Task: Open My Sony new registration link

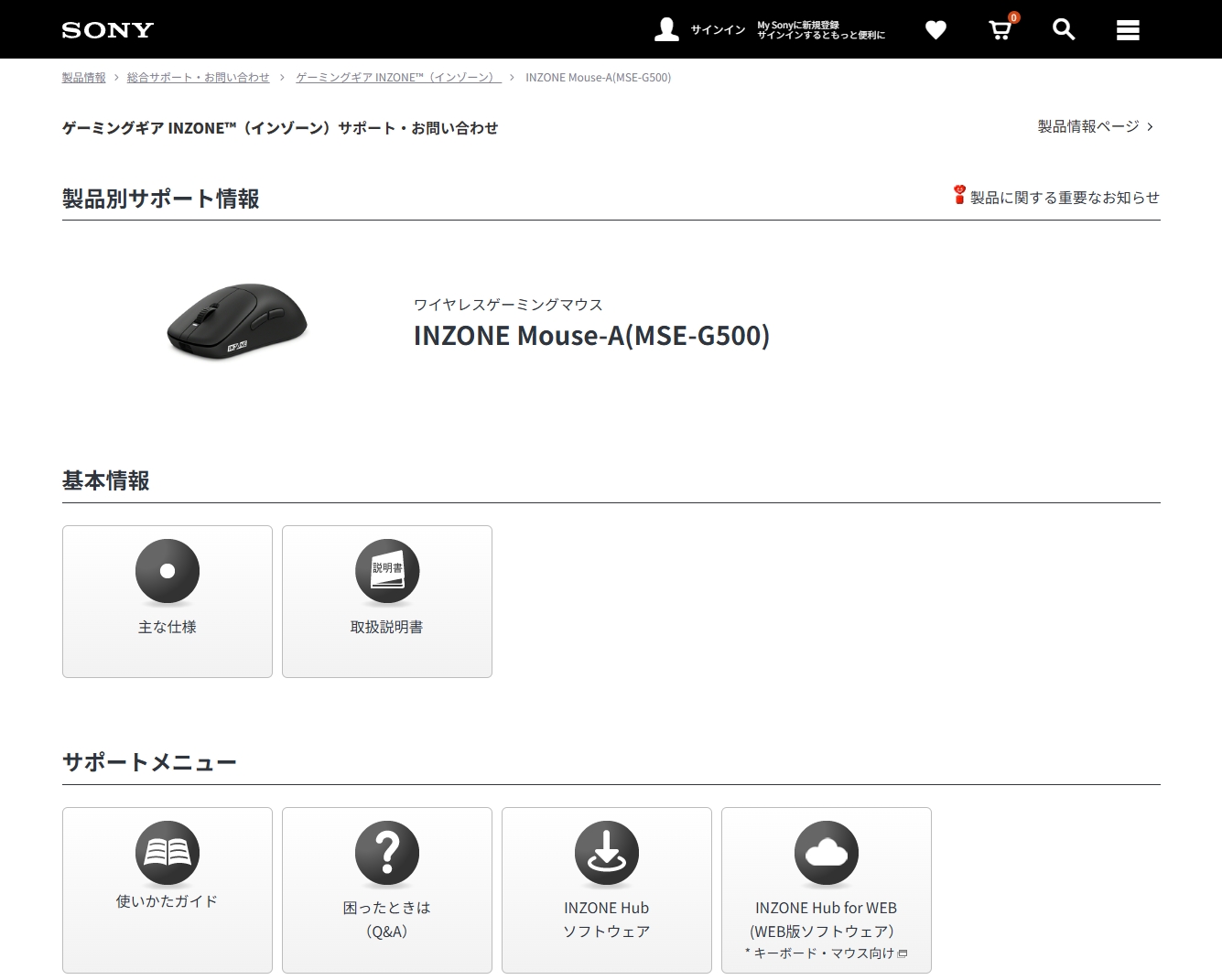Action: (820, 30)
